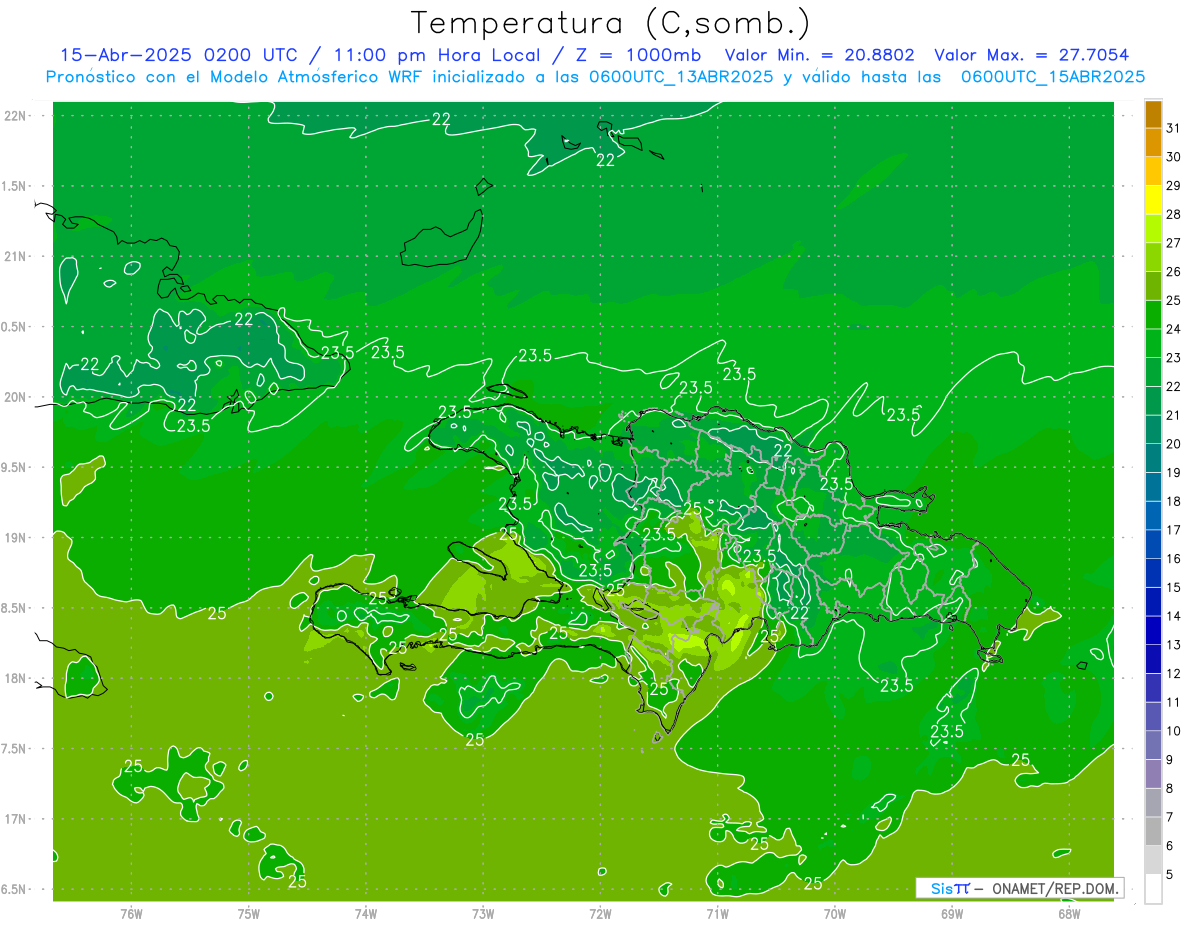Screen dimensions: 1200x927
Task: Click the color scale label 28
Action: (1173, 214)
